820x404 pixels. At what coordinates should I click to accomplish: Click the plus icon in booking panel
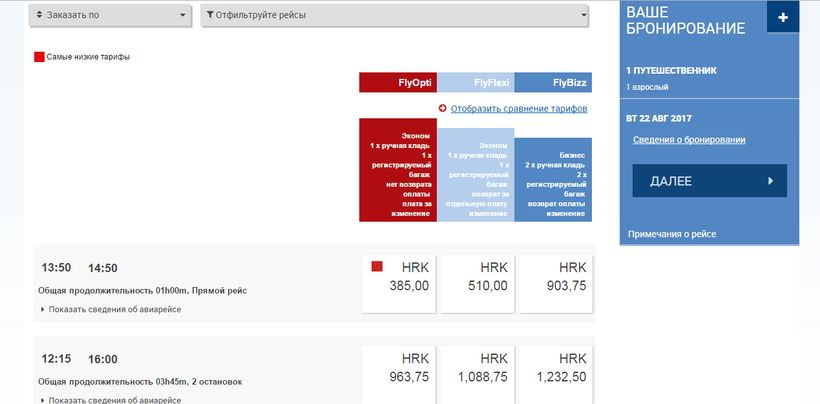(782, 17)
